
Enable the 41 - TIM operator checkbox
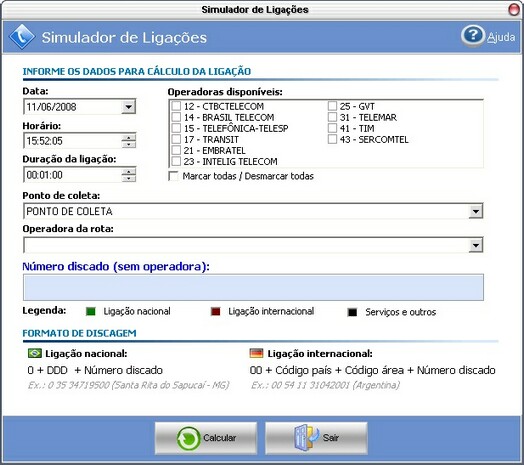(332, 128)
